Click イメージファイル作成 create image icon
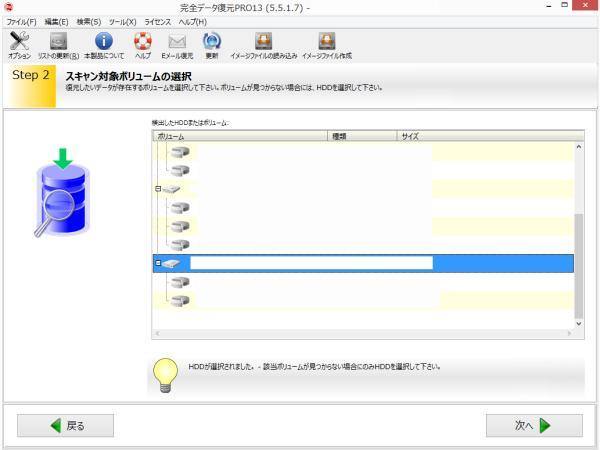Screen dimensions: 600x450 click(326, 41)
